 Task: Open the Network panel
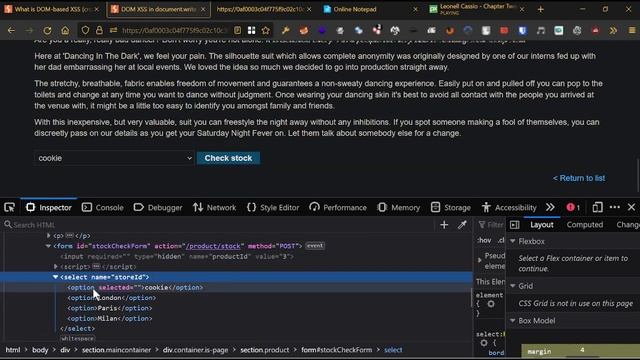coord(214,207)
